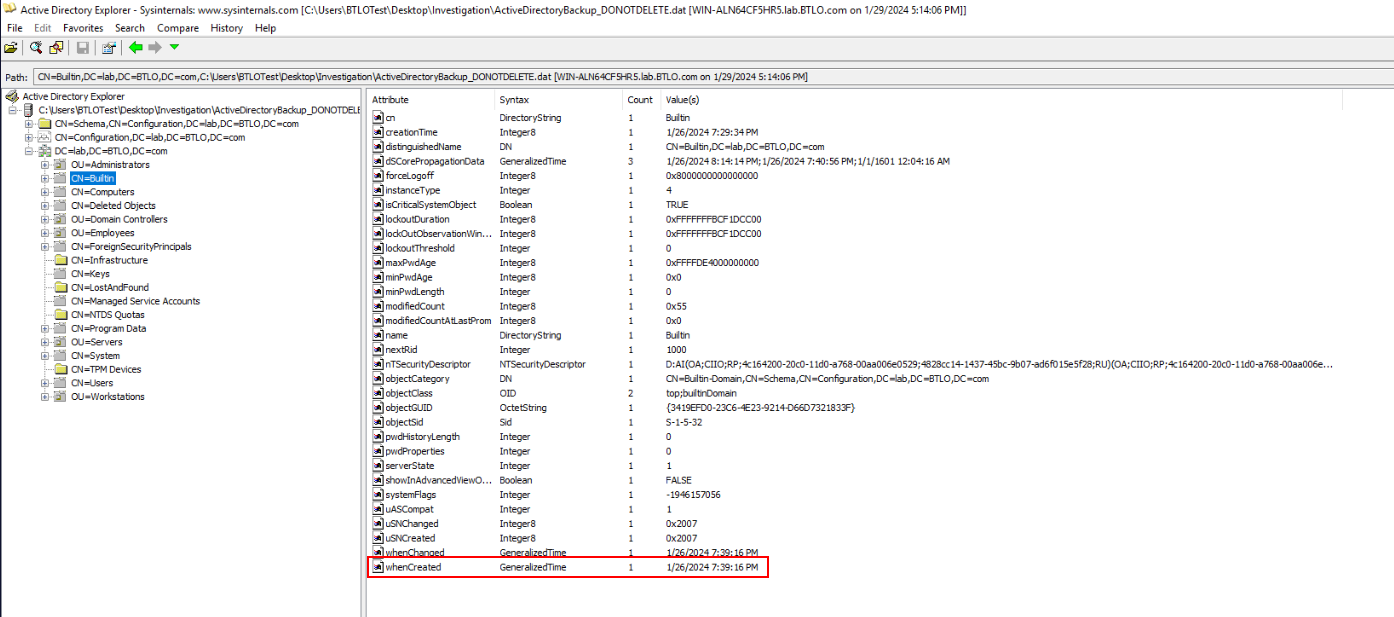
Task: Click the Active Directory Explorer root icon
Action: coord(12,97)
